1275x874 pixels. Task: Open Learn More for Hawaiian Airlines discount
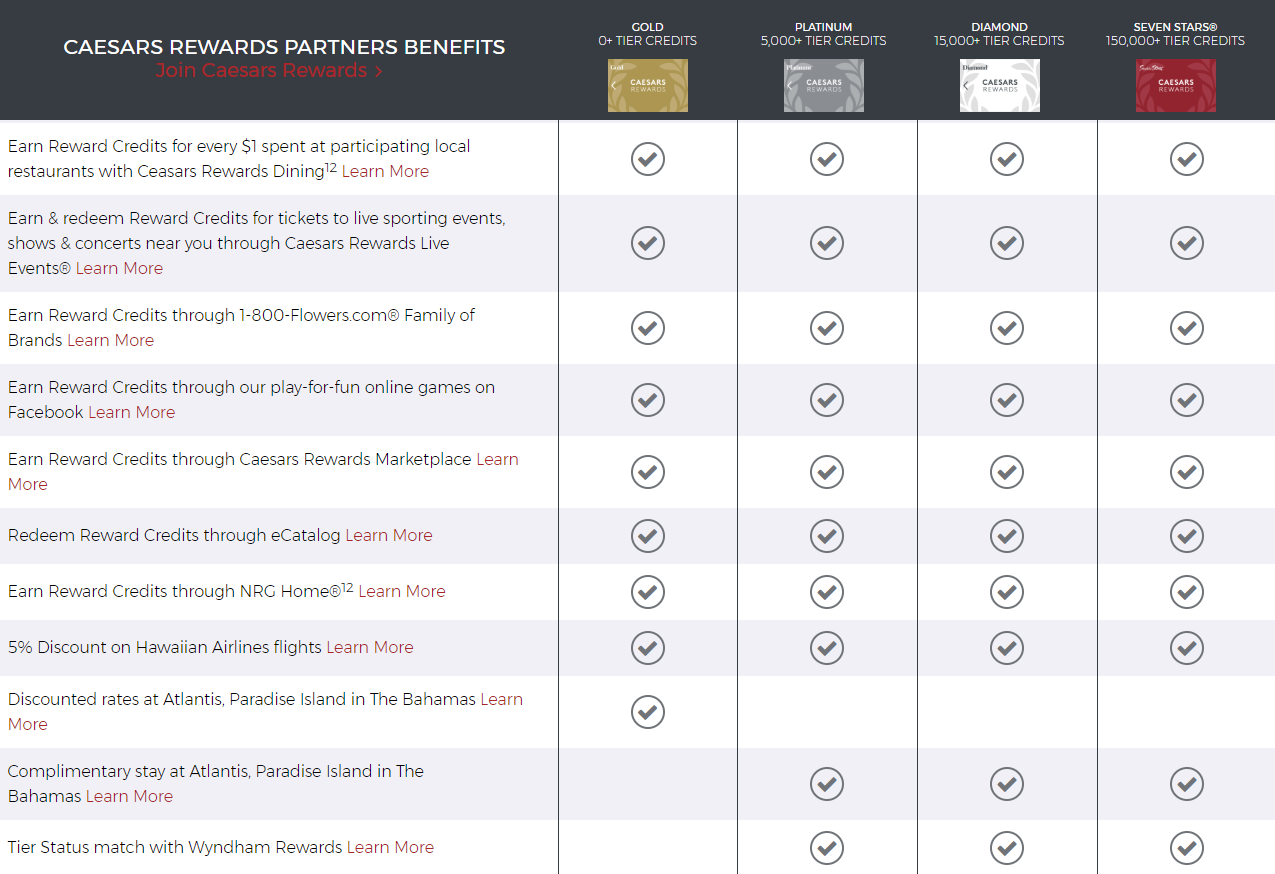pos(370,647)
